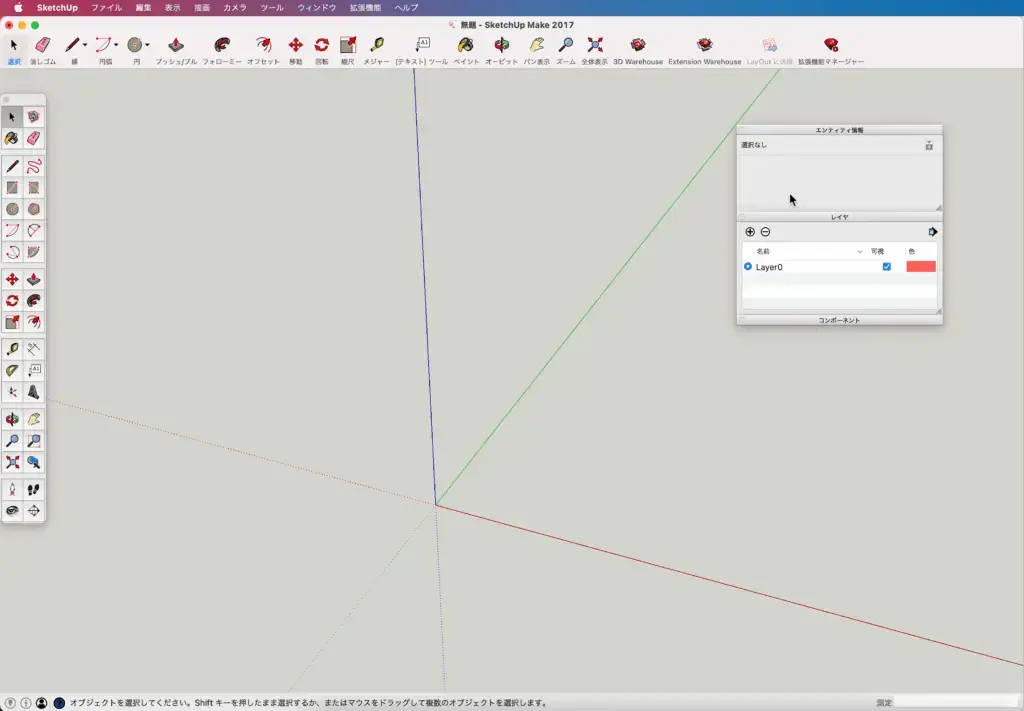This screenshot has height=711, width=1024.
Task: Open the Apple menu
Action: point(18,8)
